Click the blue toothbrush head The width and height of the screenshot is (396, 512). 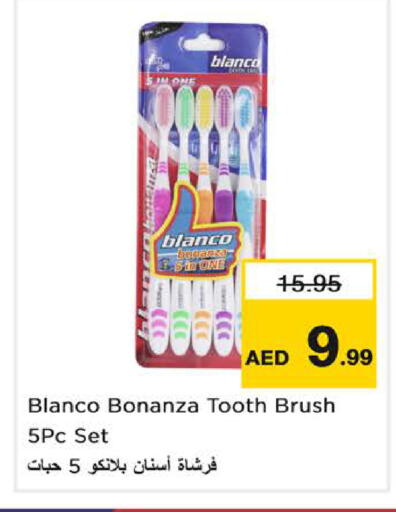point(246,104)
